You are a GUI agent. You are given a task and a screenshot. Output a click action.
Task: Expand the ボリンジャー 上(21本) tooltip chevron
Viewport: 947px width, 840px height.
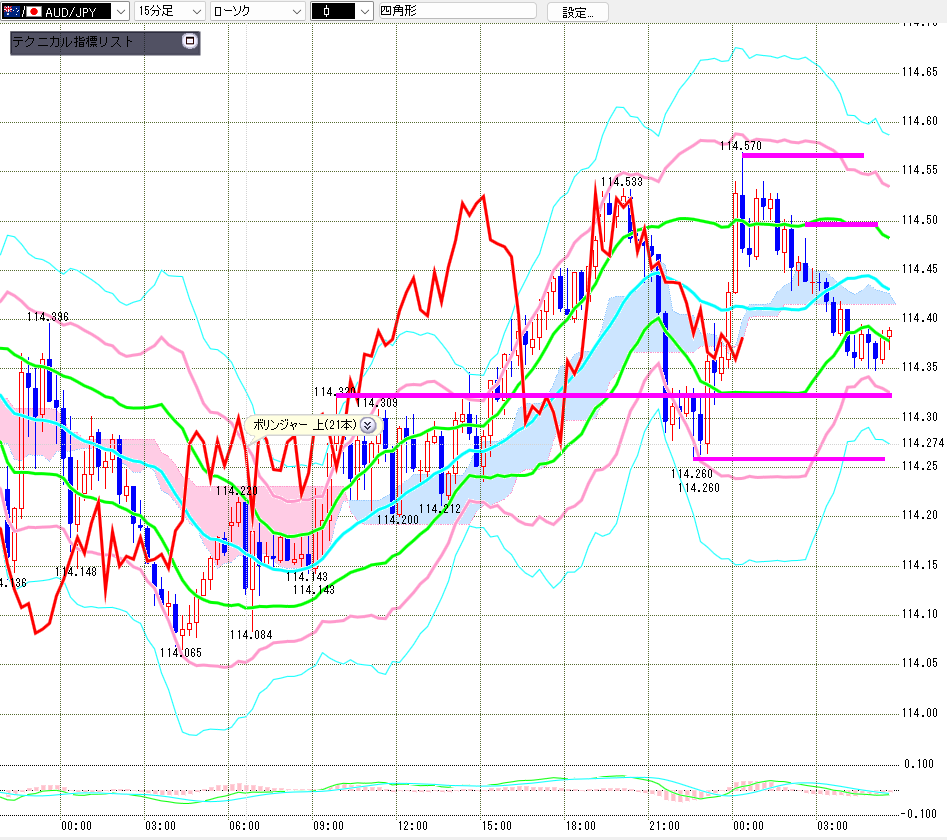[x=367, y=425]
